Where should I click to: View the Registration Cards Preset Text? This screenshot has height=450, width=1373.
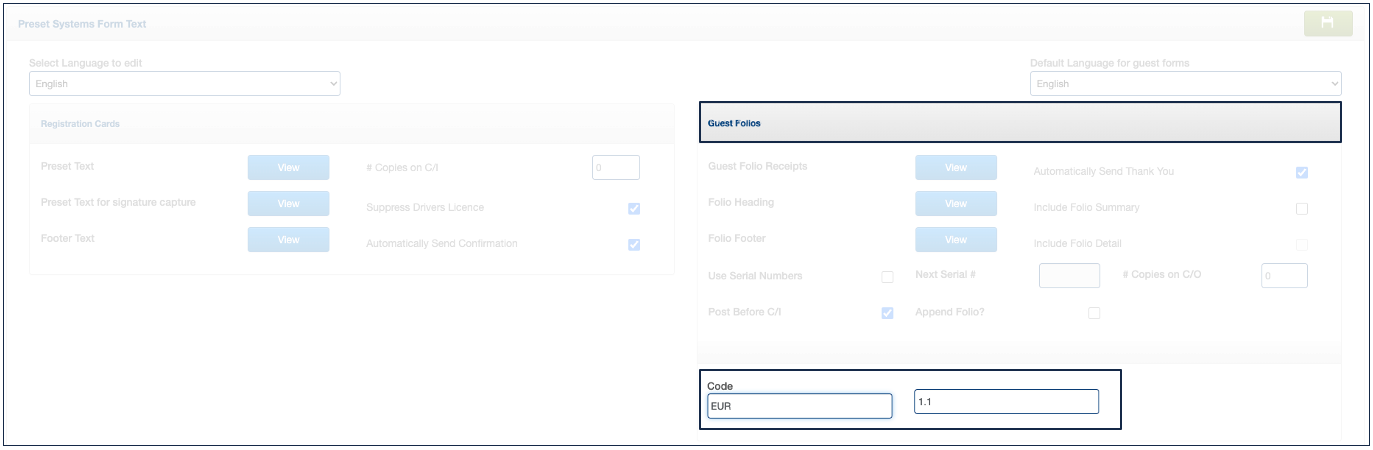point(288,168)
